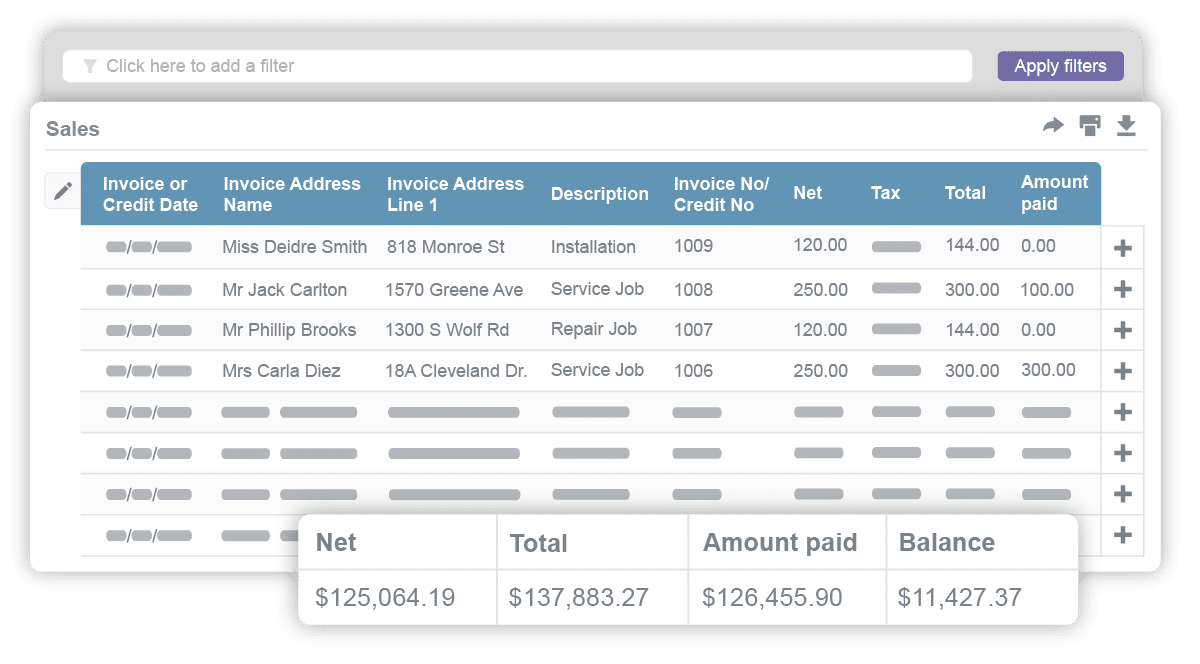Click the Total column header in table
Viewport: 1200px width, 664px height.
coord(965,193)
